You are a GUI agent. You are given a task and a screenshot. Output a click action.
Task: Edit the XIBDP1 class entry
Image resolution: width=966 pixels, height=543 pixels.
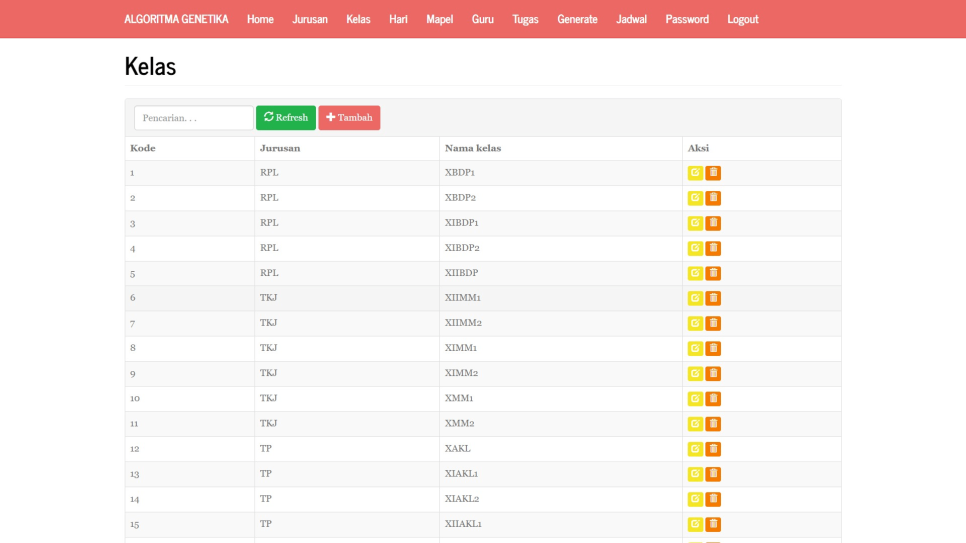click(695, 223)
